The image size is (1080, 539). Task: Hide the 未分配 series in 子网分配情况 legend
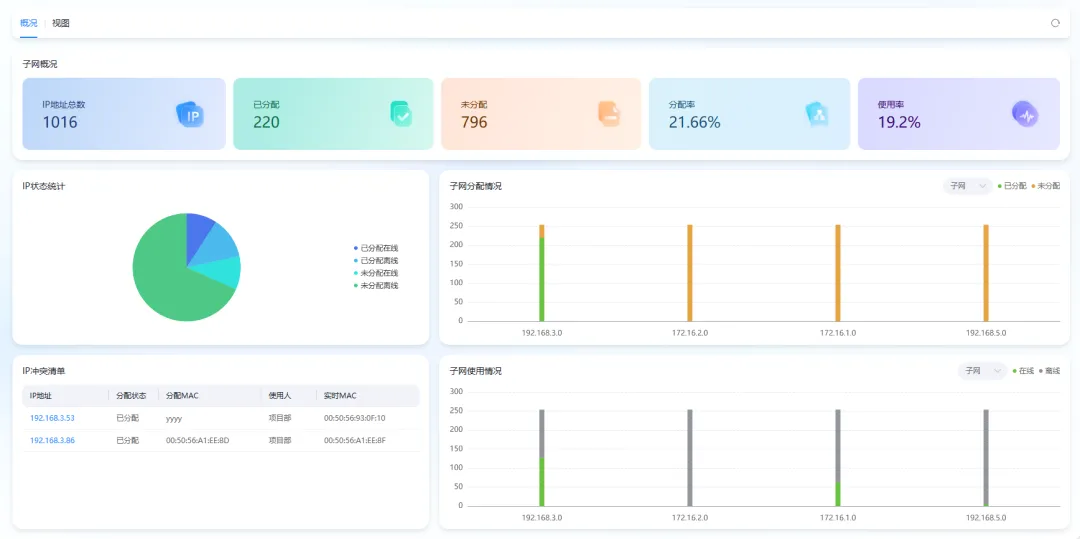pos(1048,186)
